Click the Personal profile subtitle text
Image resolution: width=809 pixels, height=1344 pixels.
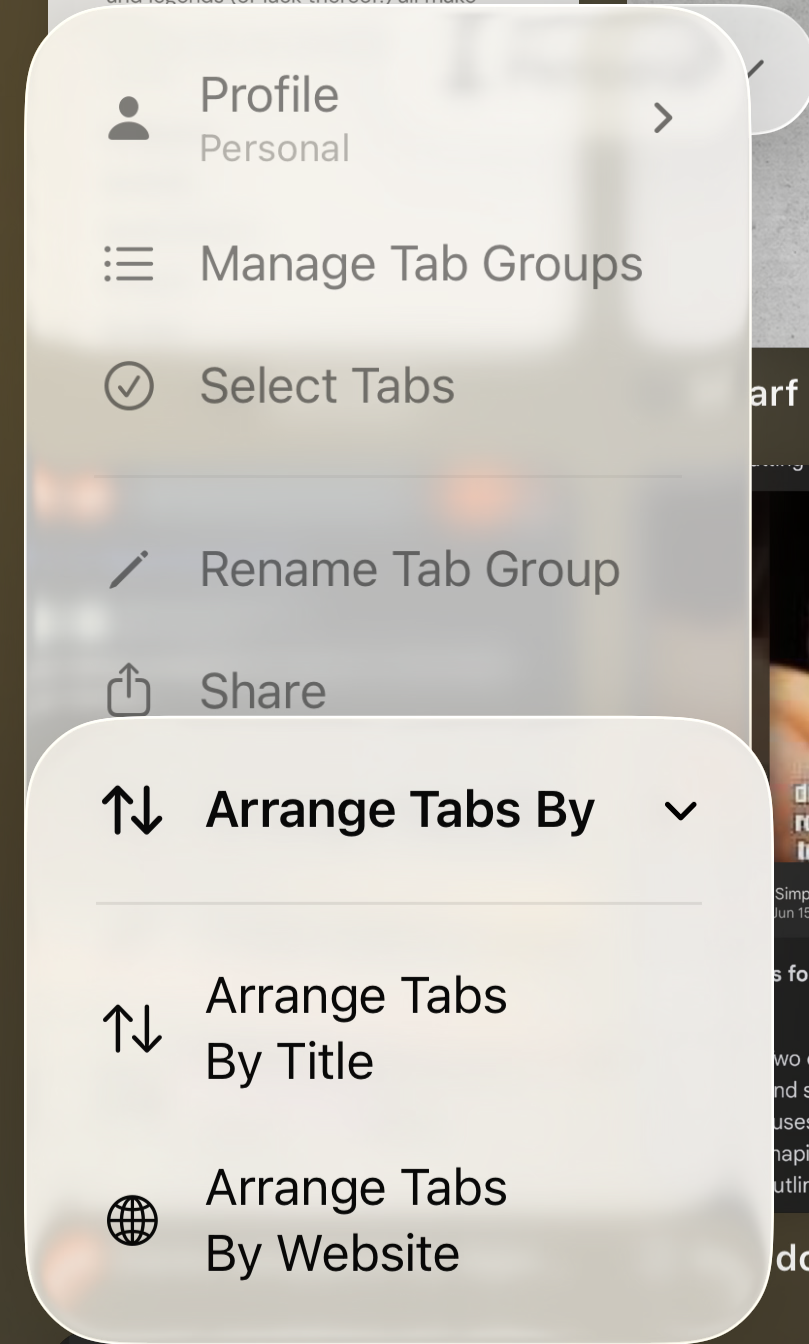[275, 149]
